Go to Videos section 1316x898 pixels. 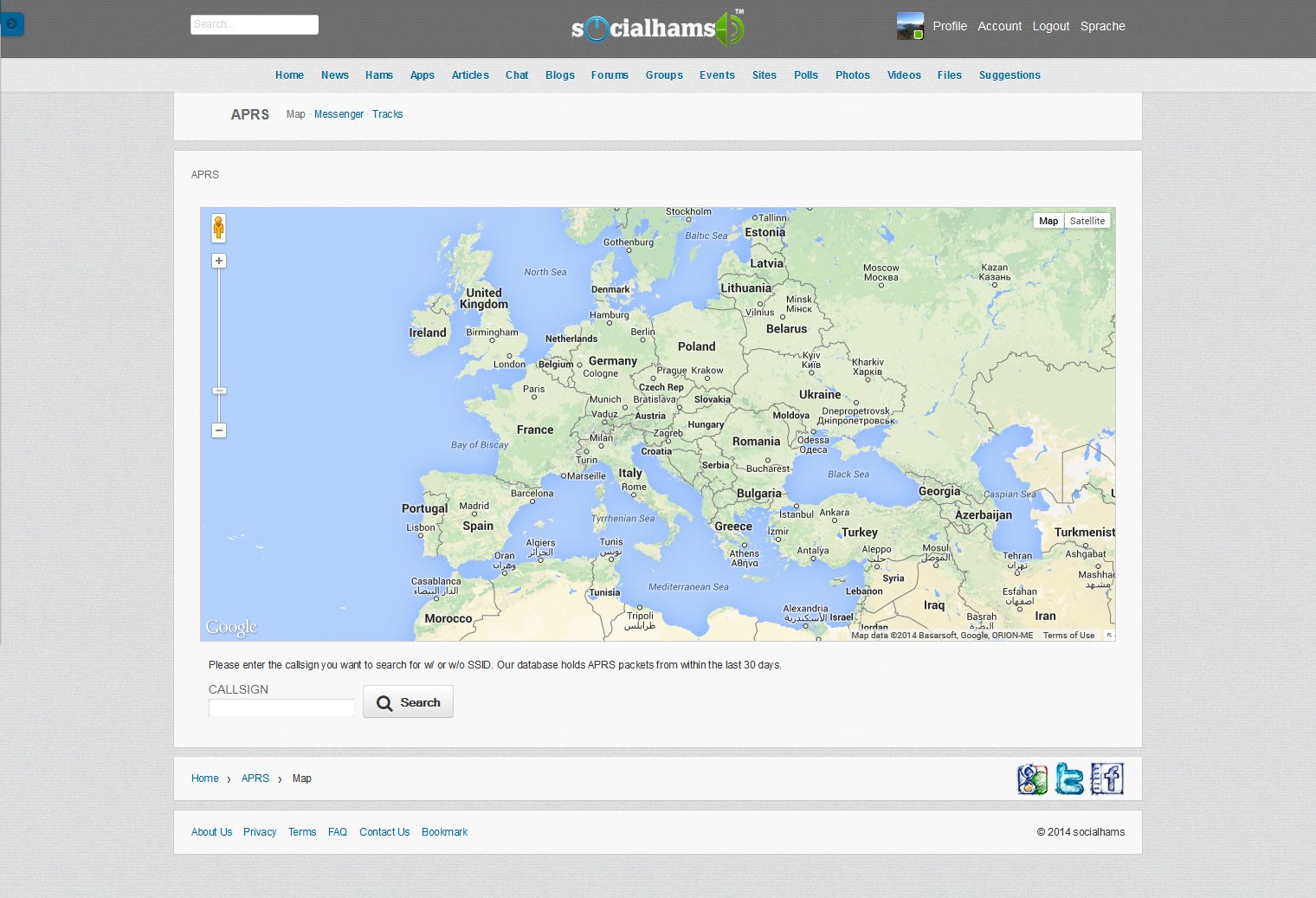pos(904,75)
